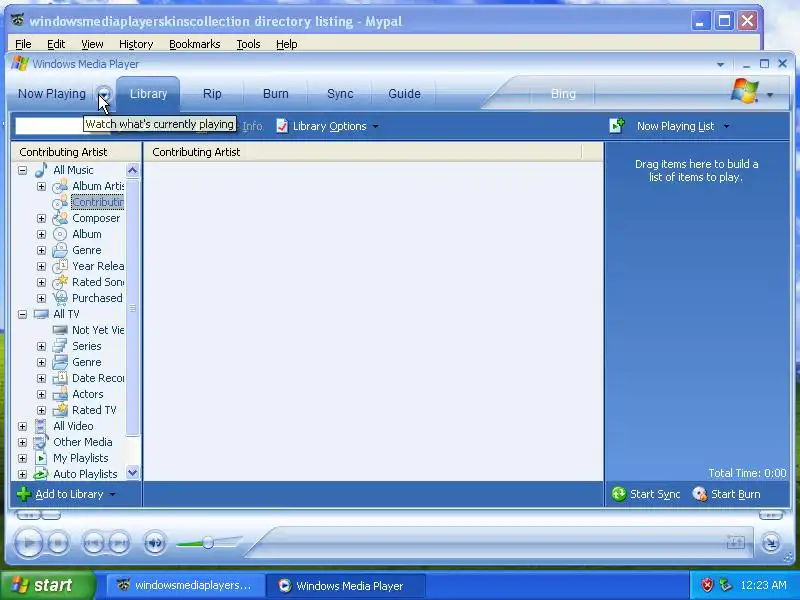Click the Start Sync button
Screen dimensions: 800x600
646,494
